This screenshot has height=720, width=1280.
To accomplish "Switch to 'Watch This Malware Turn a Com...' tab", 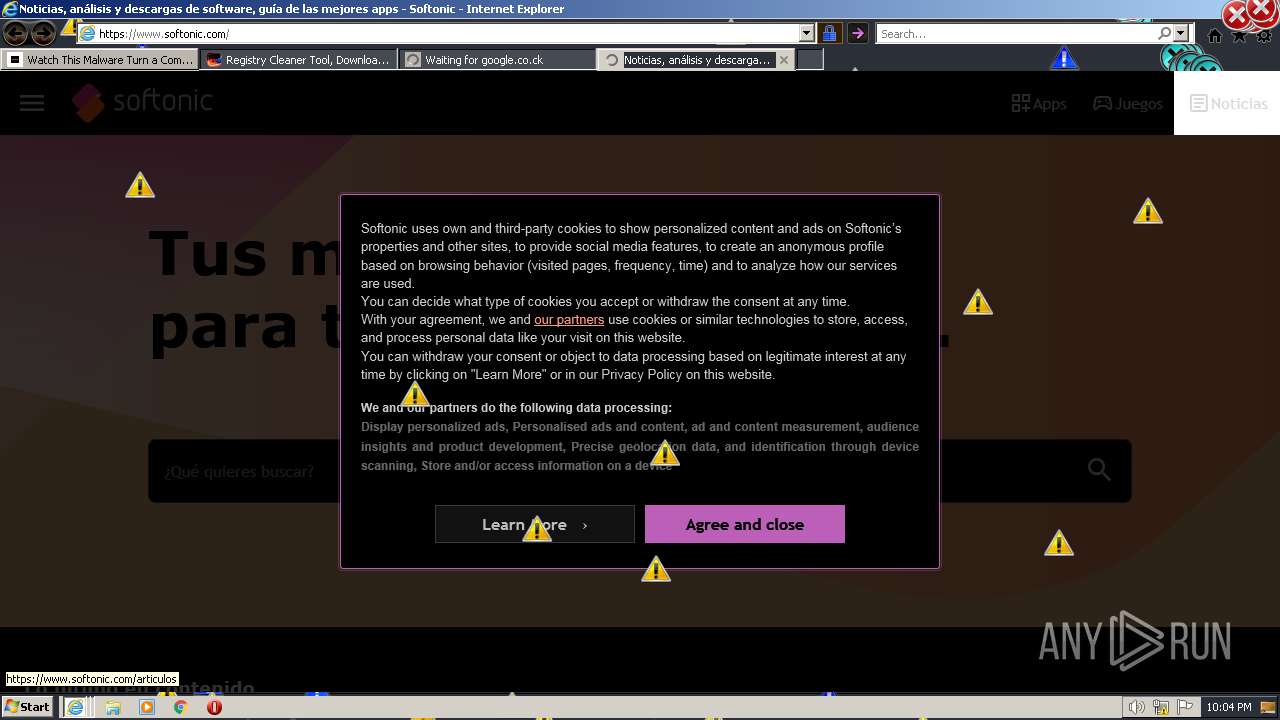I will 100,60.
